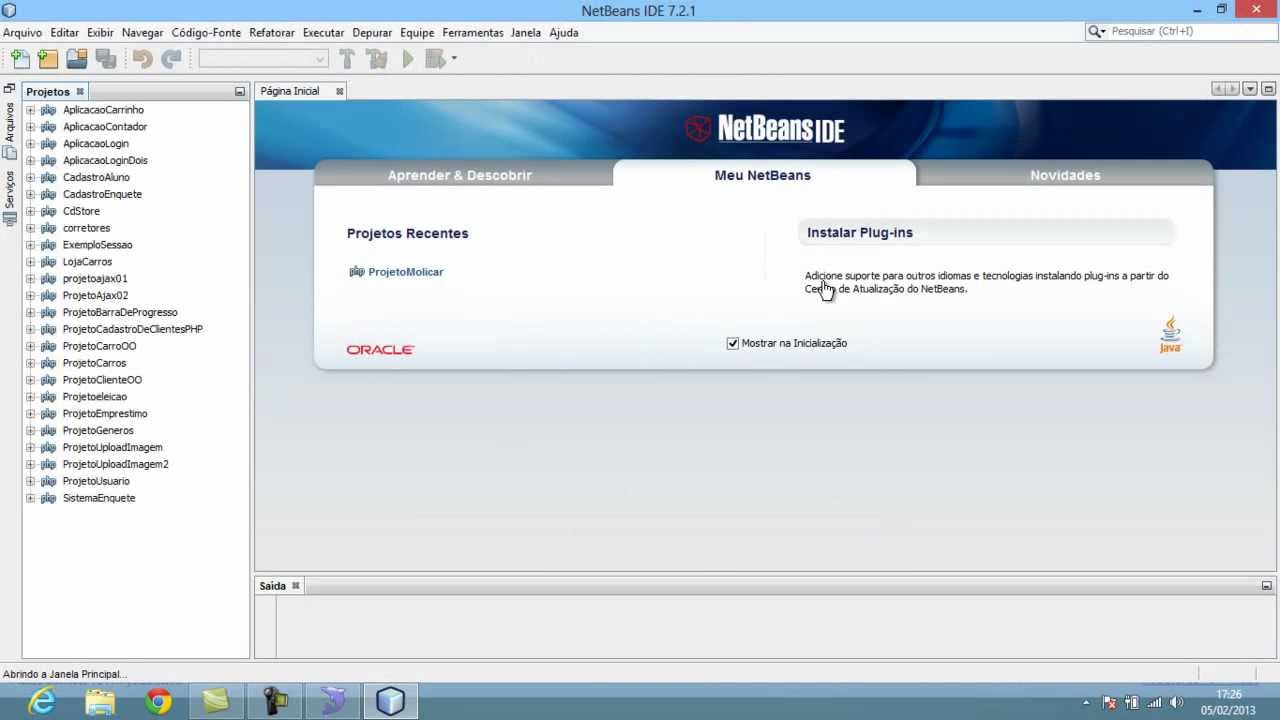The width and height of the screenshot is (1280, 720).
Task: Click the Open Project toolbar icon
Action: point(77,59)
